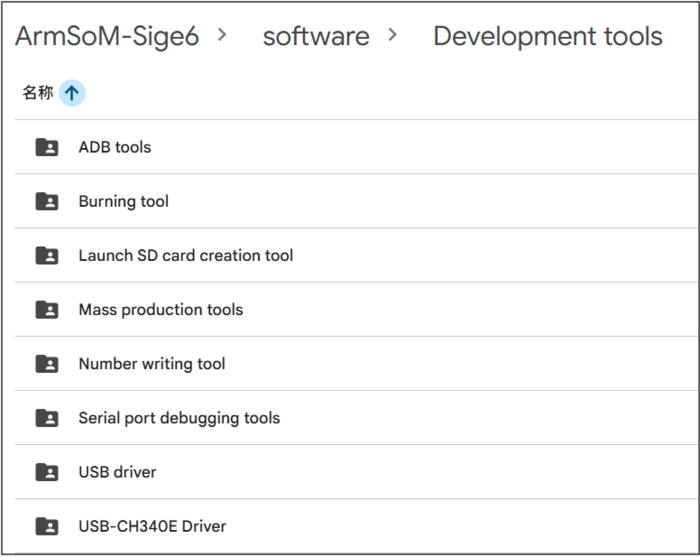The width and height of the screenshot is (700, 557).
Task: Expand the chevron after software
Action: pyautogui.click(x=392, y=35)
